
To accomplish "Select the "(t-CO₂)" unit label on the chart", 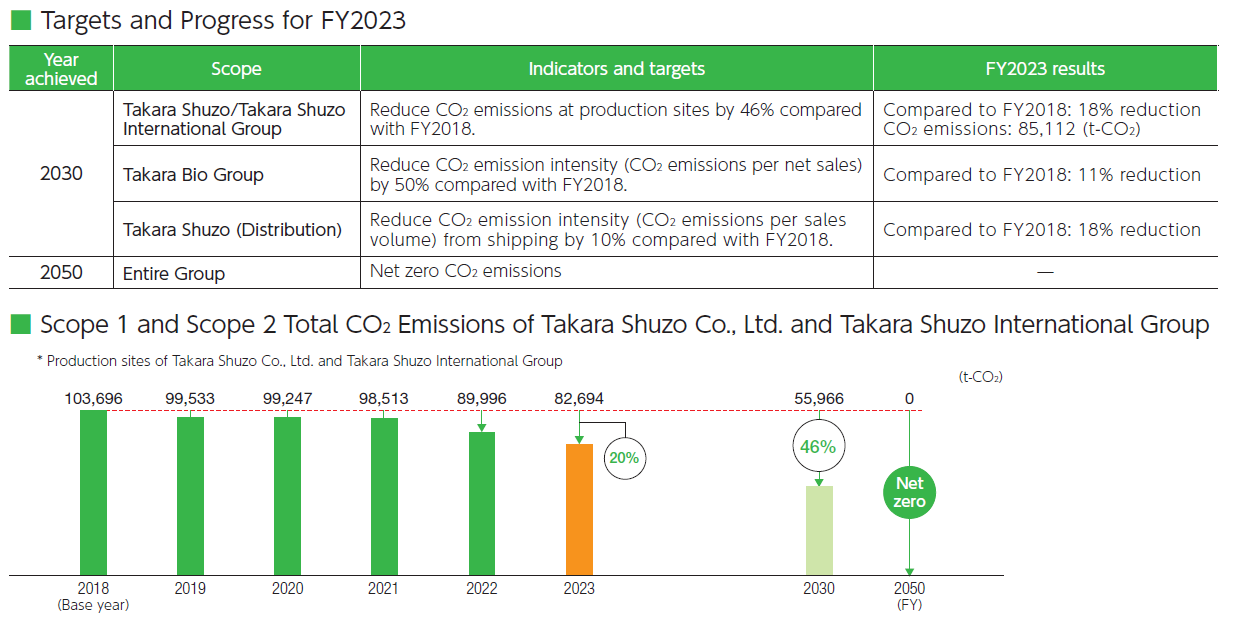I will [980, 377].
